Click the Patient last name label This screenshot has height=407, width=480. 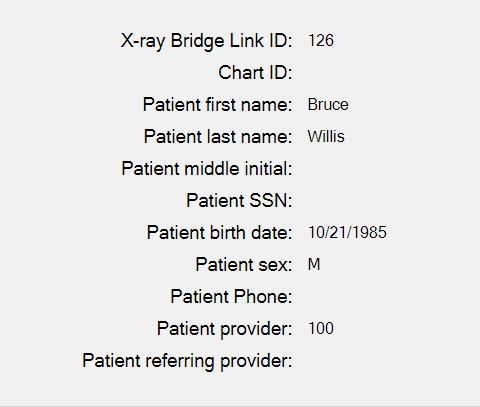pyautogui.click(x=218, y=136)
